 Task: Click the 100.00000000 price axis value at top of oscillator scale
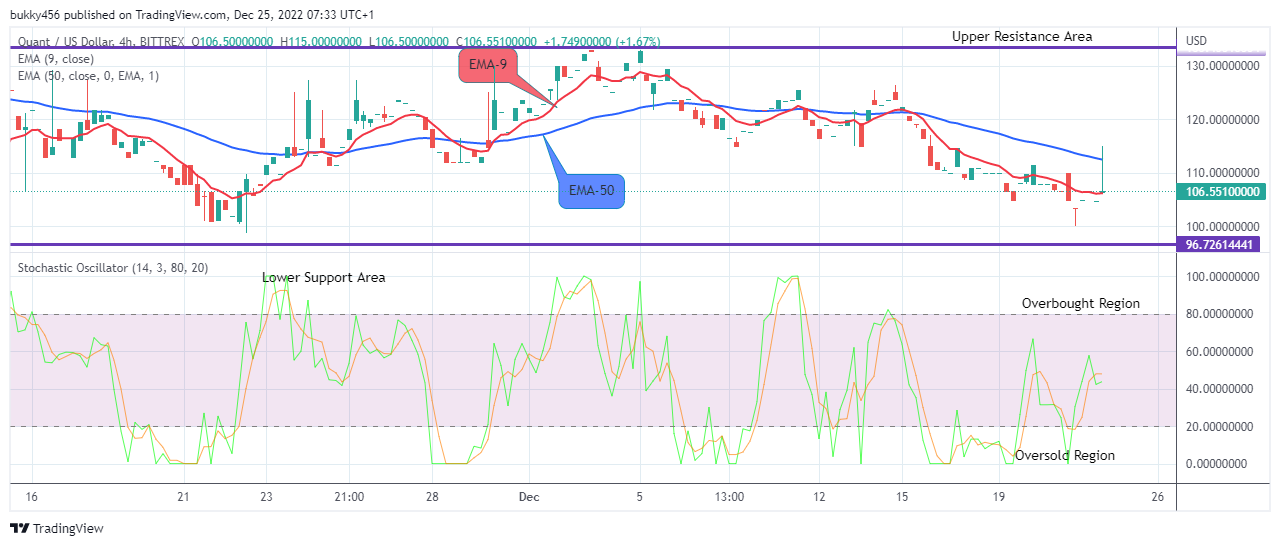(x=1222, y=277)
